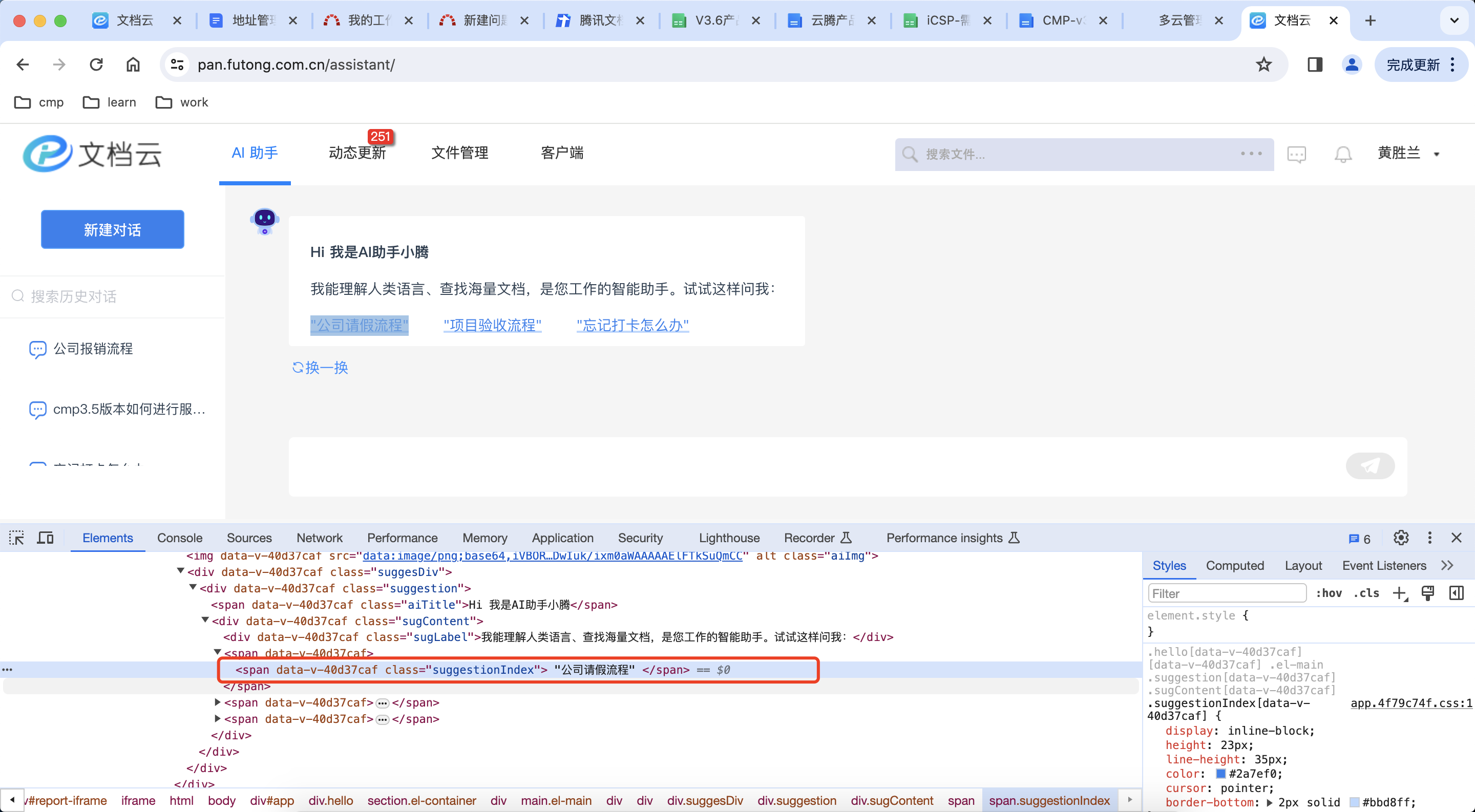Image resolution: width=1475 pixels, height=812 pixels.
Task: Close the DevTools panel
Action: coord(1456,538)
